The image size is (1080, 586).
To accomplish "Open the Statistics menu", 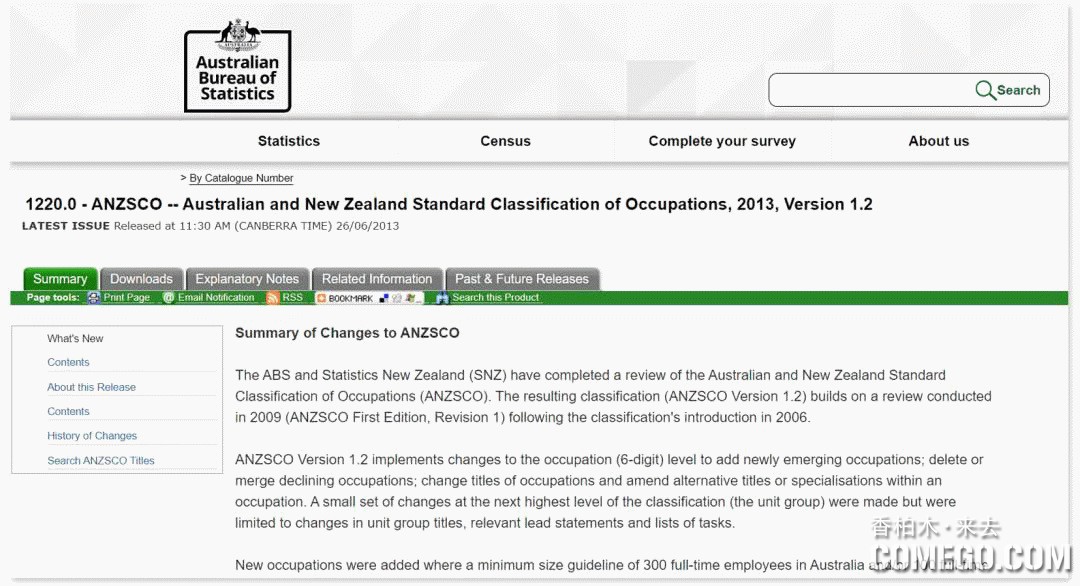I will (289, 141).
